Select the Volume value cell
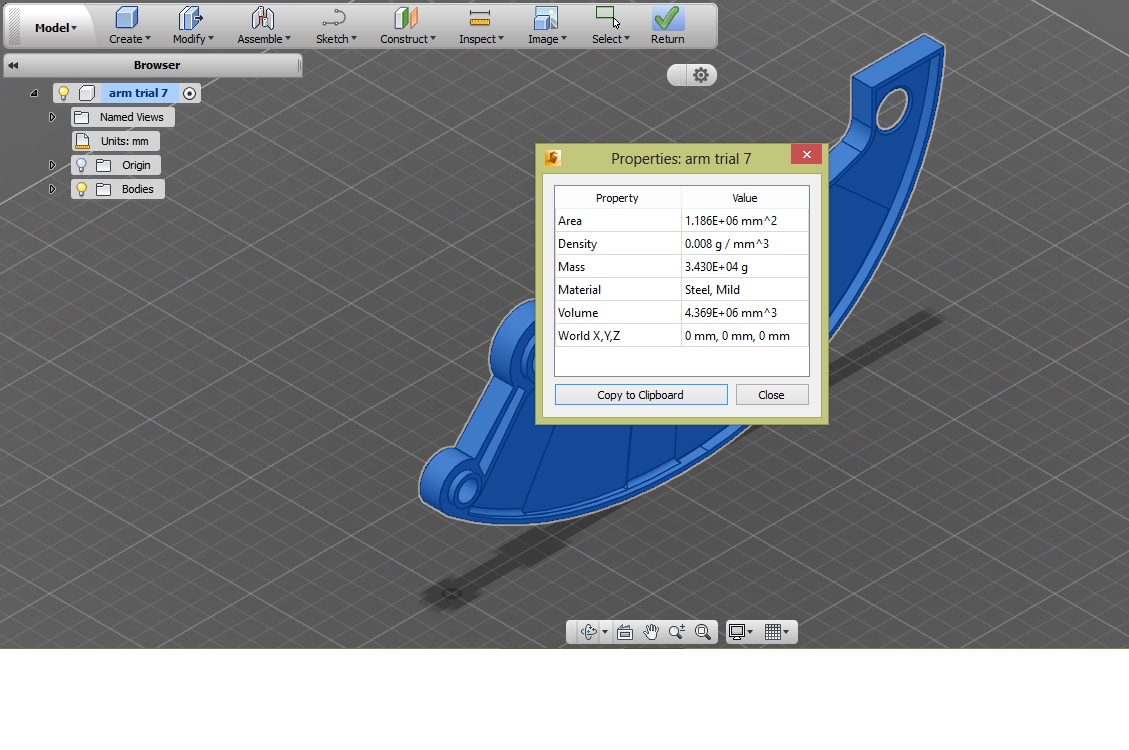Viewport: 1129px width, 750px height. [x=745, y=312]
